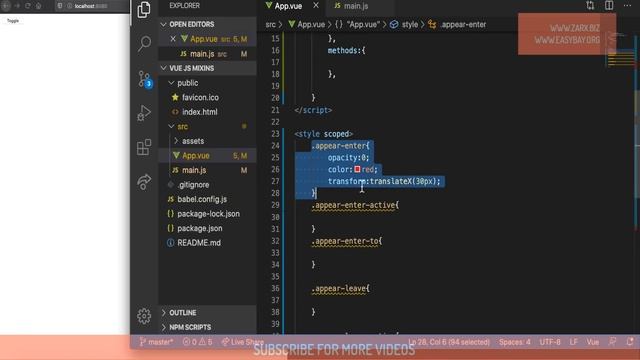Change language mode from Vue

593,342
